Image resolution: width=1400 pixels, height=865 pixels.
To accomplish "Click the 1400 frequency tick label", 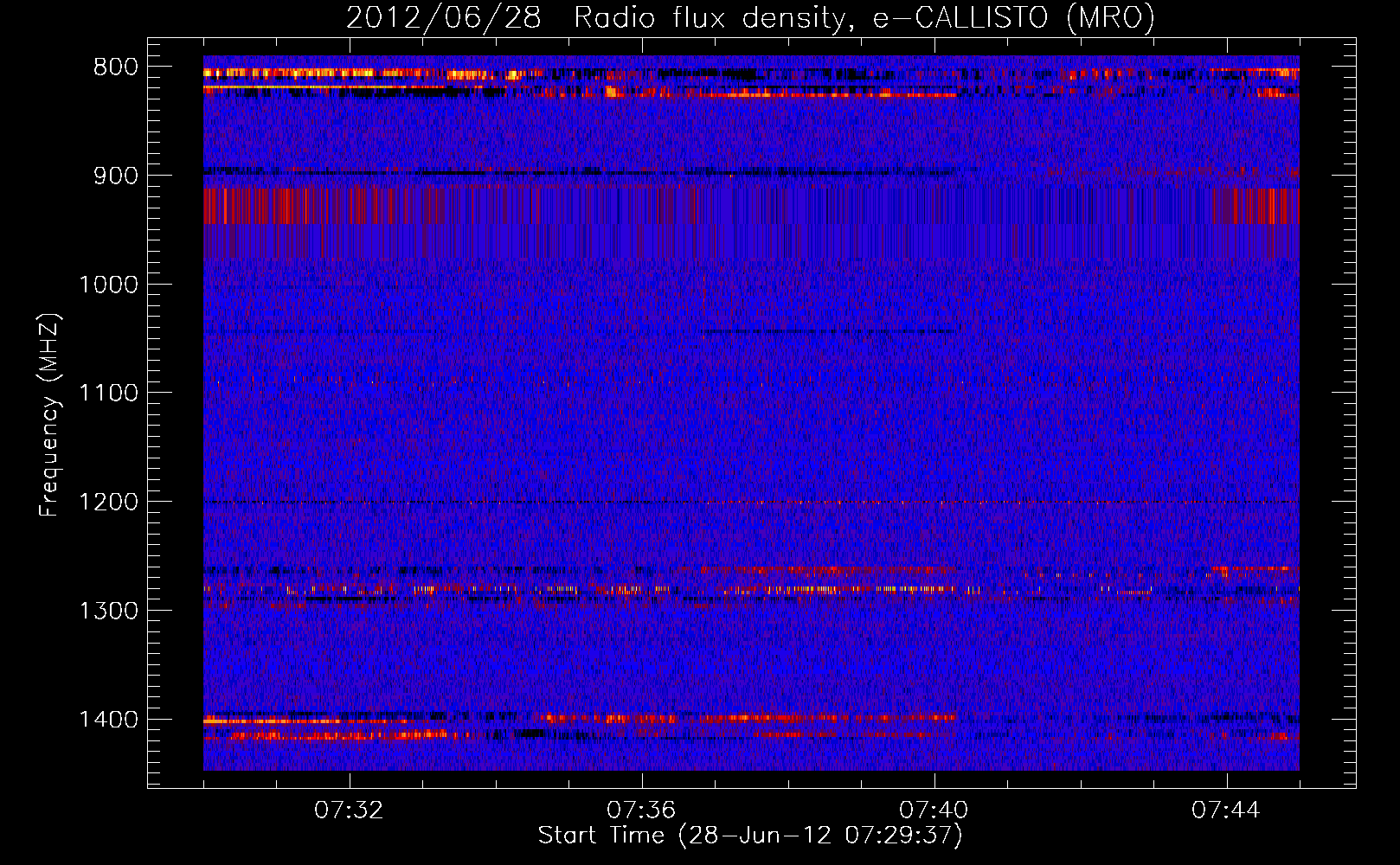I will 108,720.
